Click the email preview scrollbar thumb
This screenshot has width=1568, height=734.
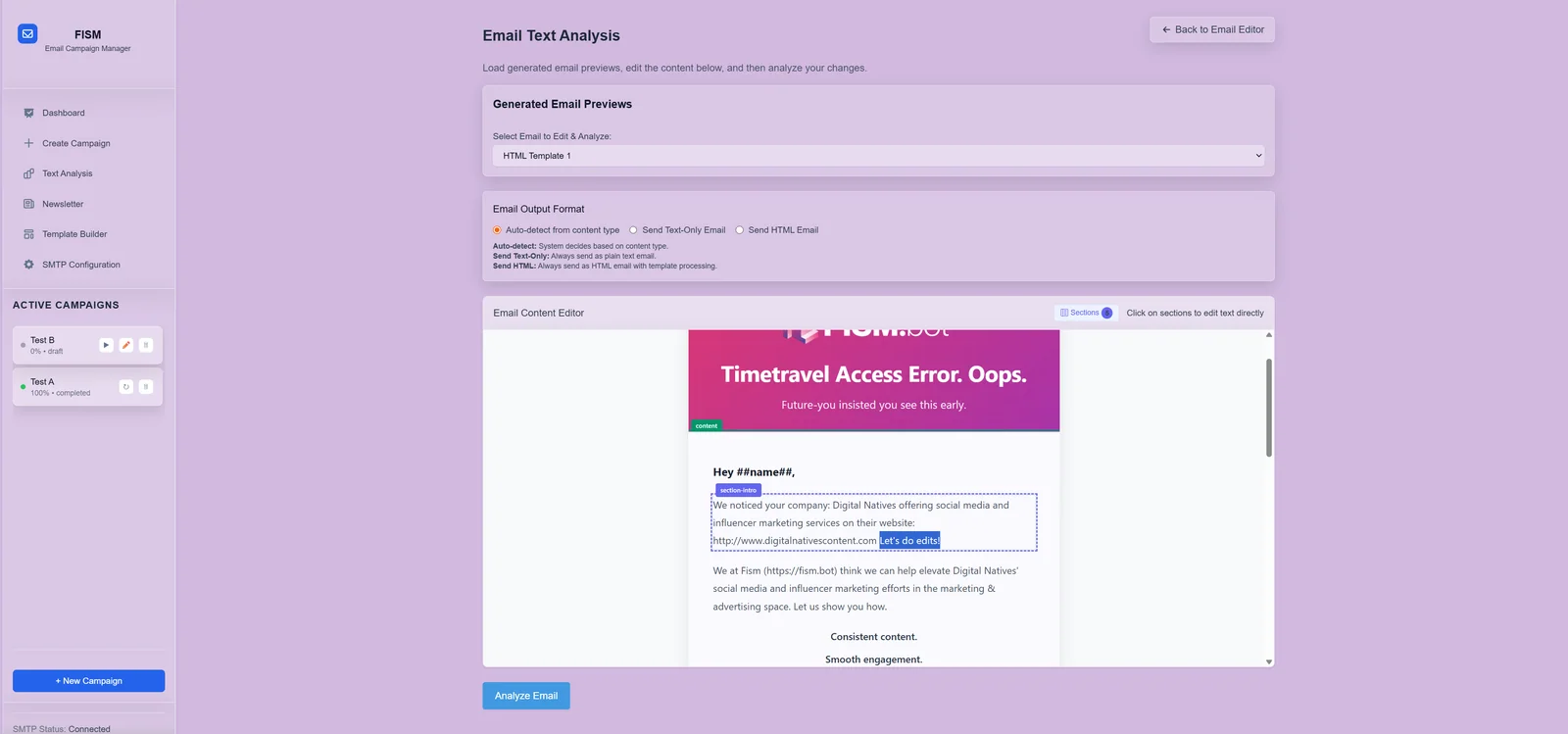click(x=1269, y=407)
